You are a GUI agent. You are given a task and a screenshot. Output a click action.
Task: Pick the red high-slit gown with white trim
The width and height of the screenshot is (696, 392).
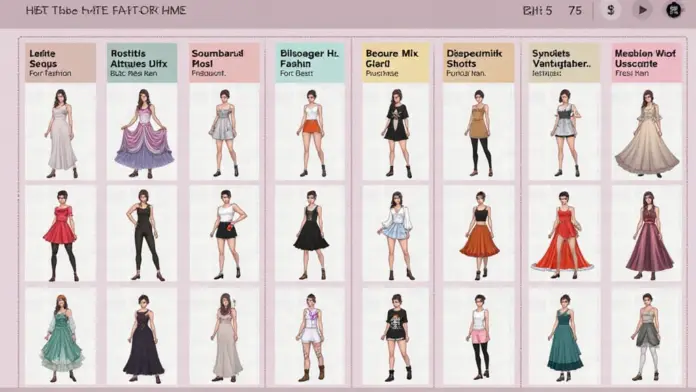click(564, 234)
